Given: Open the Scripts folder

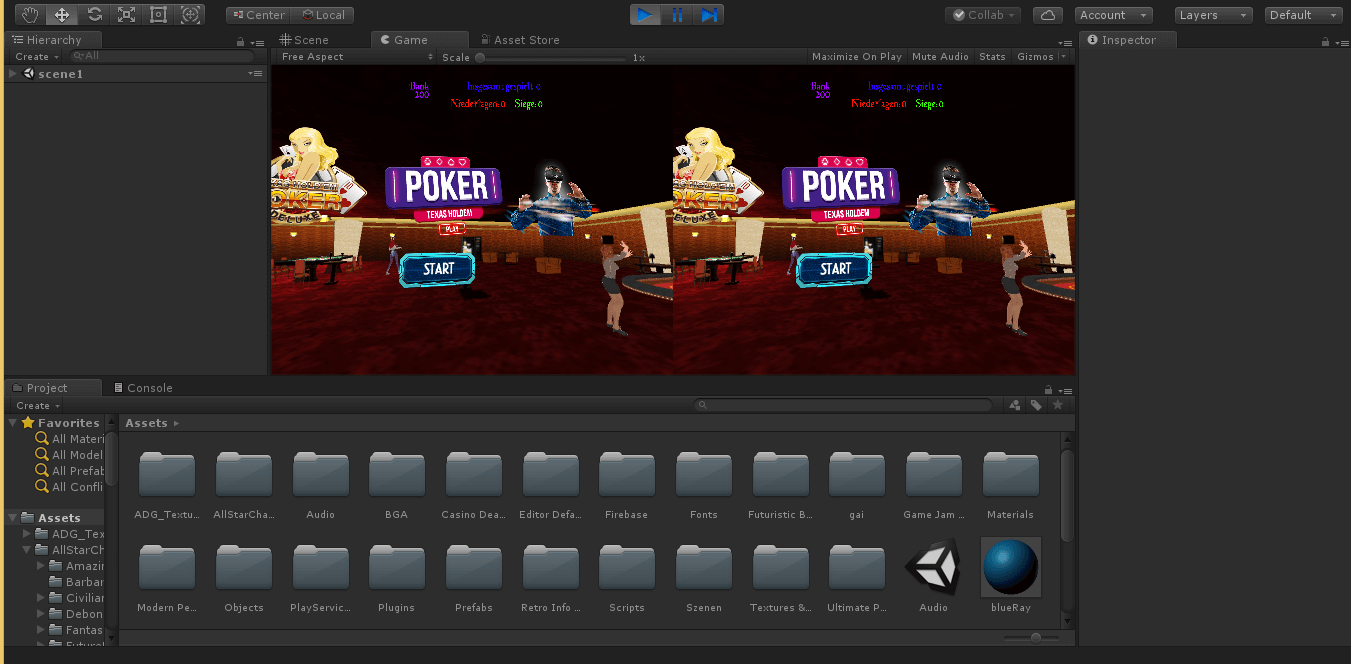Looking at the screenshot, I should pyautogui.click(x=627, y=578).
